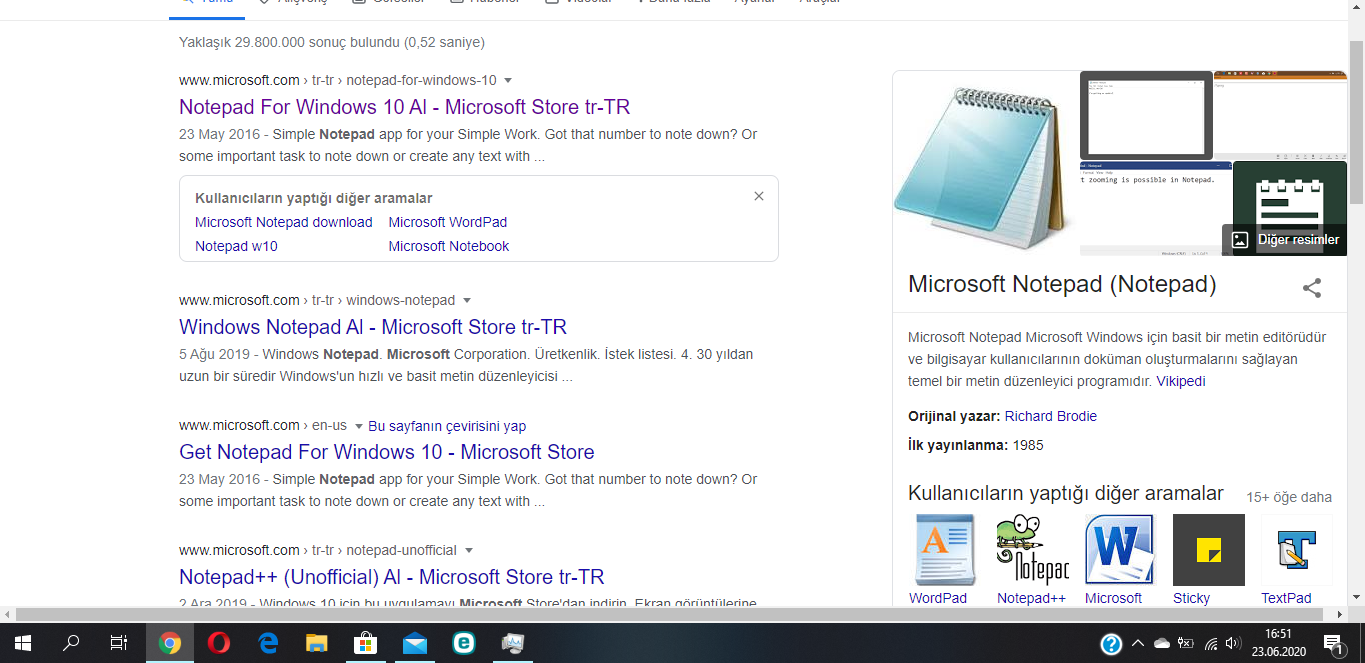
Task: Open the Mail app from the taskbar
Action: coord(415,643)
